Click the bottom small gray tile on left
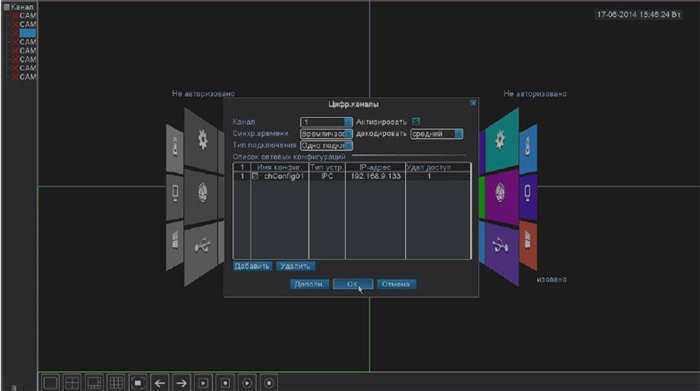This screenshot has height=391, width=700. 175,244
